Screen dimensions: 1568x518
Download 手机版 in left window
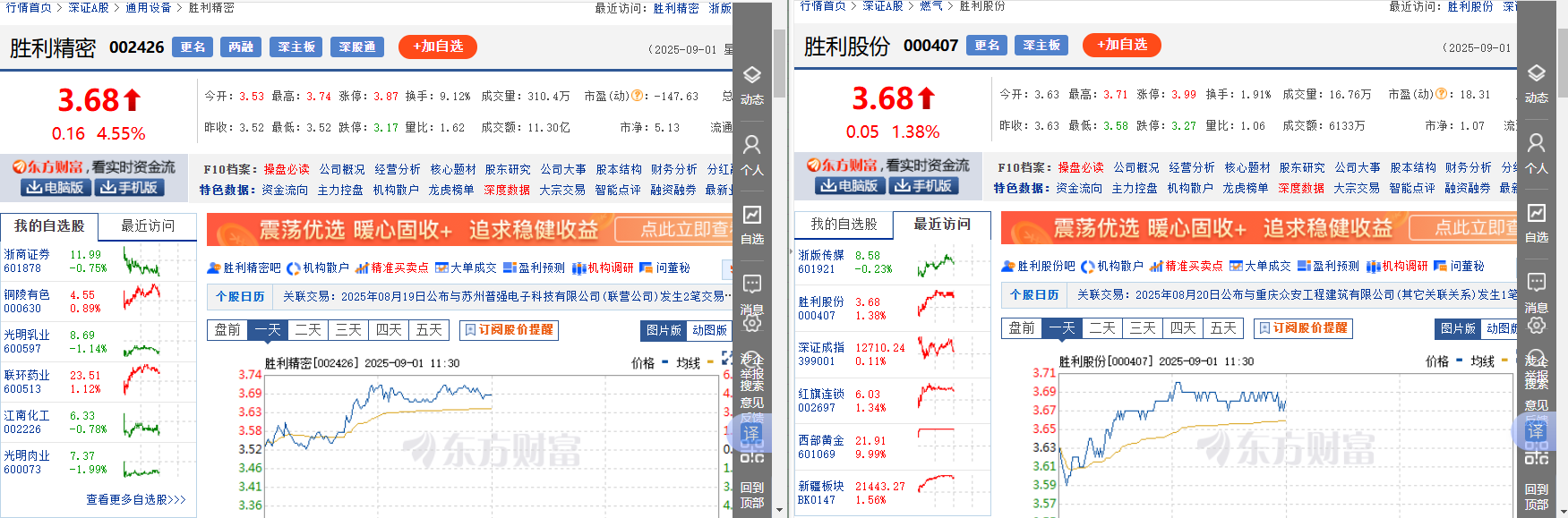130,187
